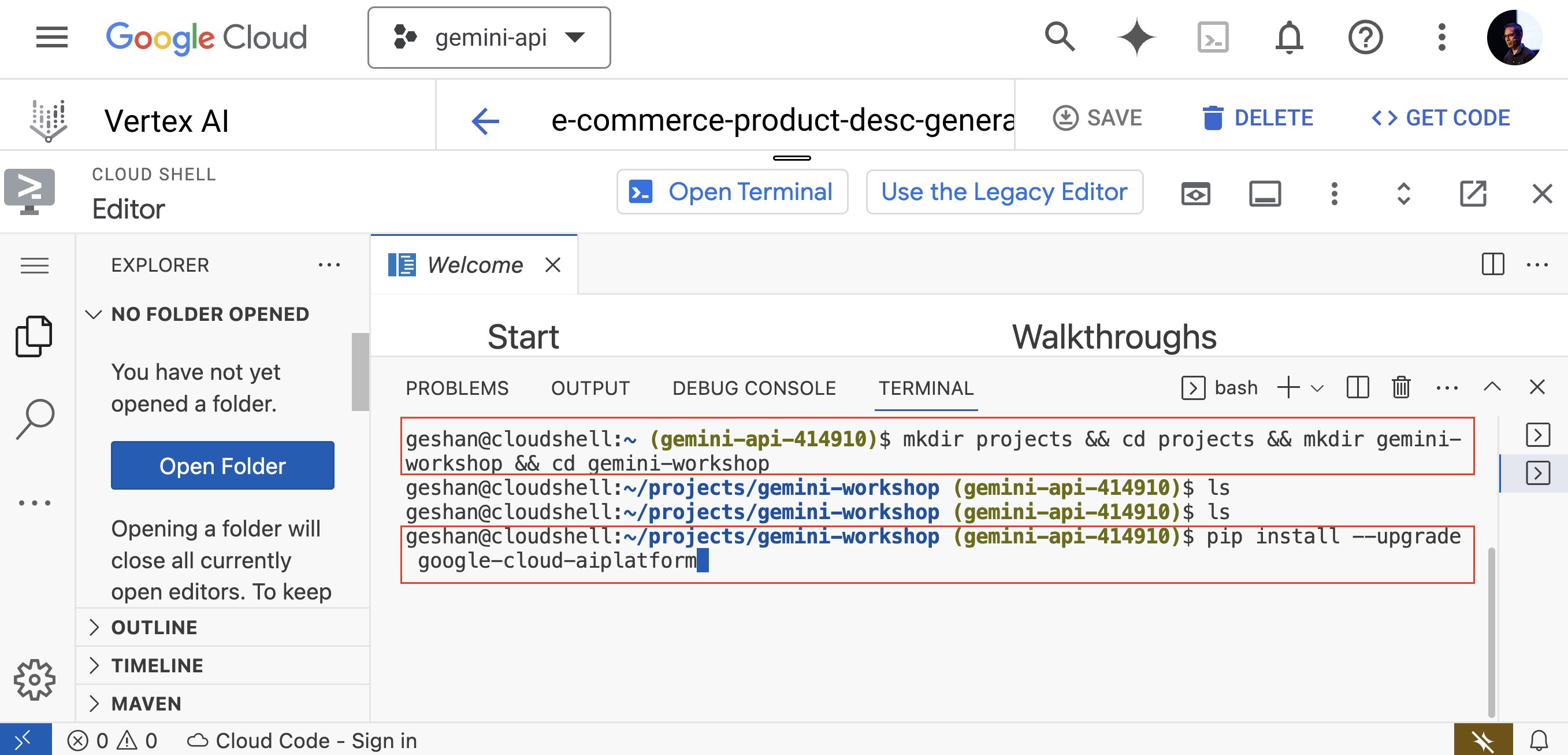
Task: Click the web preview eye icon
Action: [x=1195, y=194]
